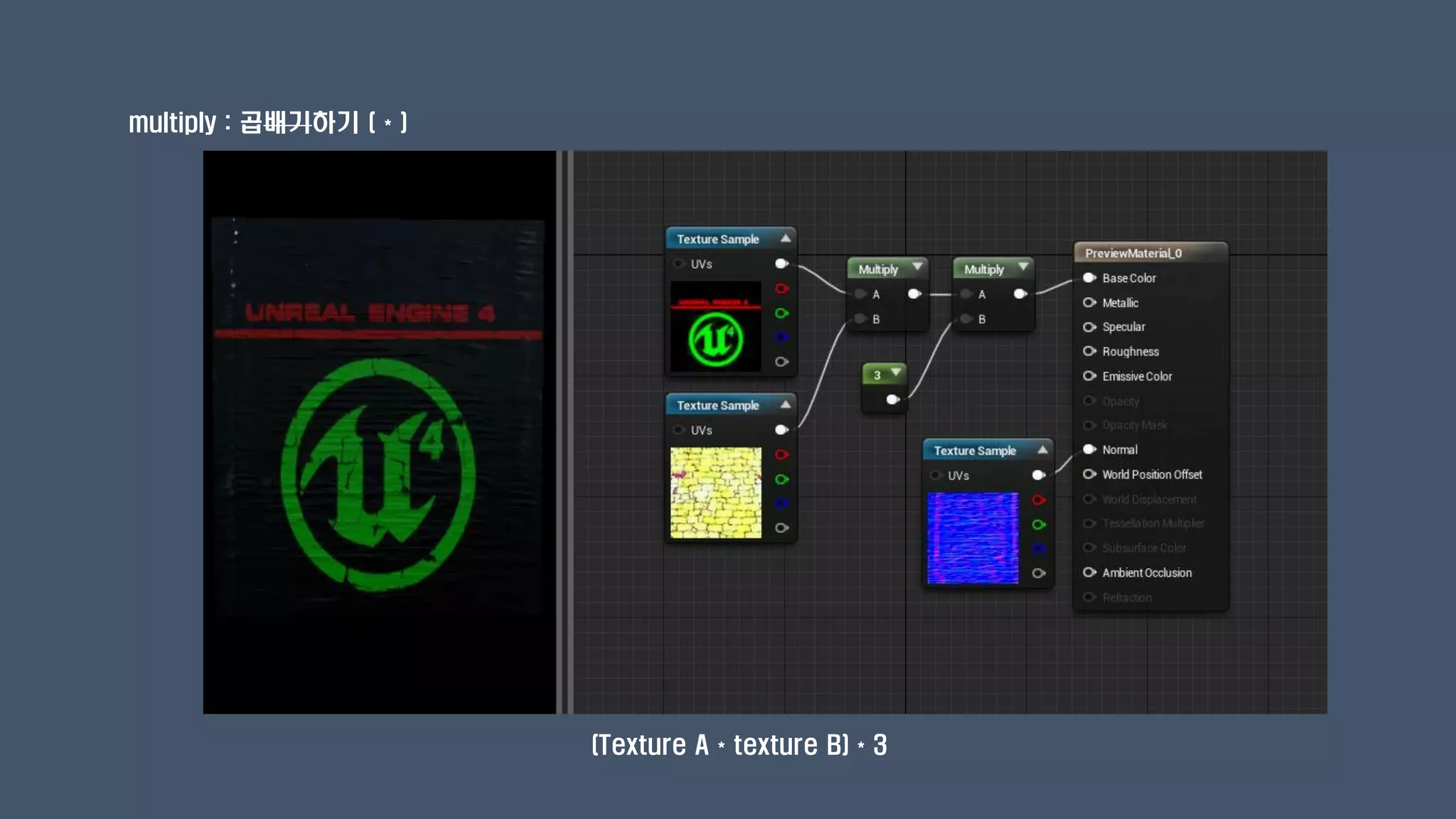The height and width of the screenshot is (819, 1456).
Task: Click the World Position Offset pin
Action: click(x=1089, y=474)
